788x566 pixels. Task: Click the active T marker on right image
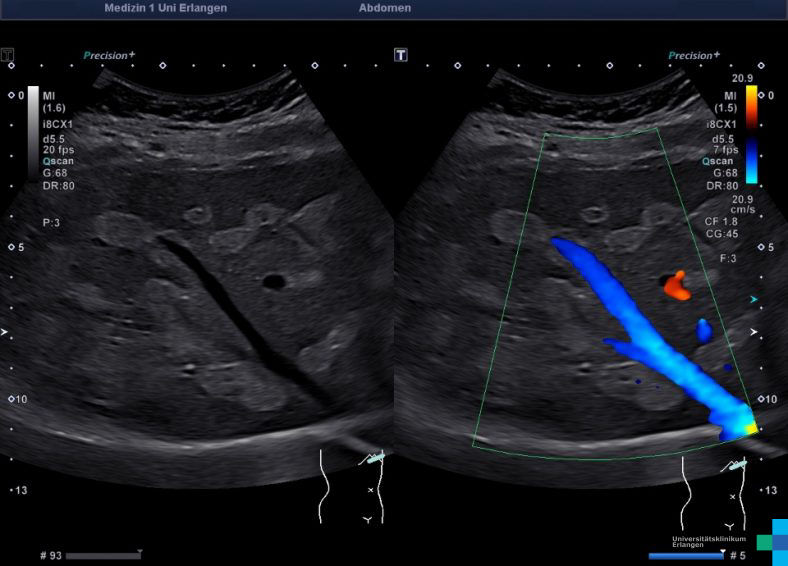401,55
